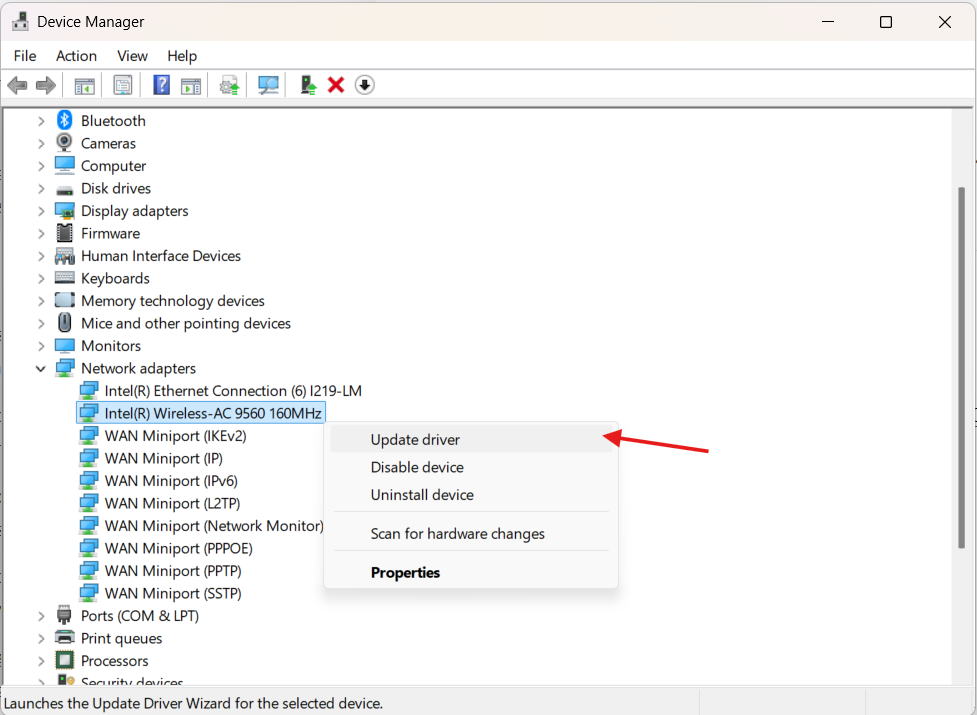Click the Device Manager title bar icon

point(21,21)
